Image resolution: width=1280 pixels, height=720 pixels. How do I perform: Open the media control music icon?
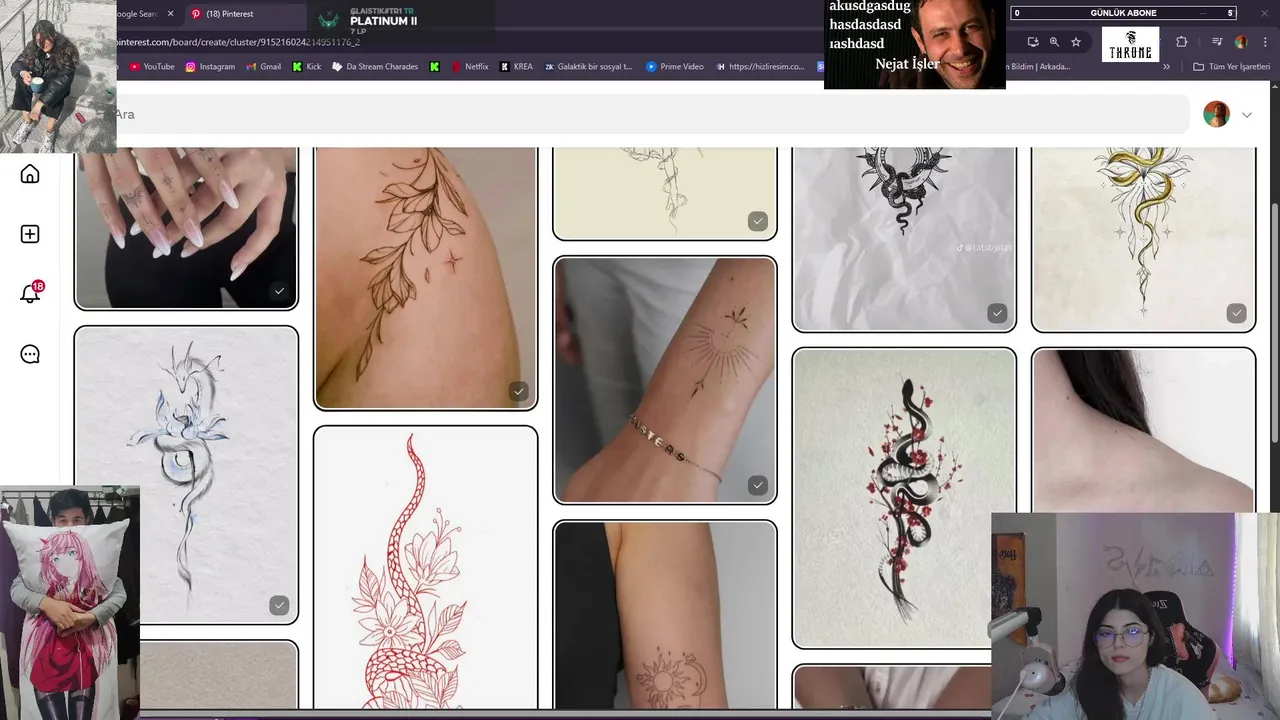1217,42
